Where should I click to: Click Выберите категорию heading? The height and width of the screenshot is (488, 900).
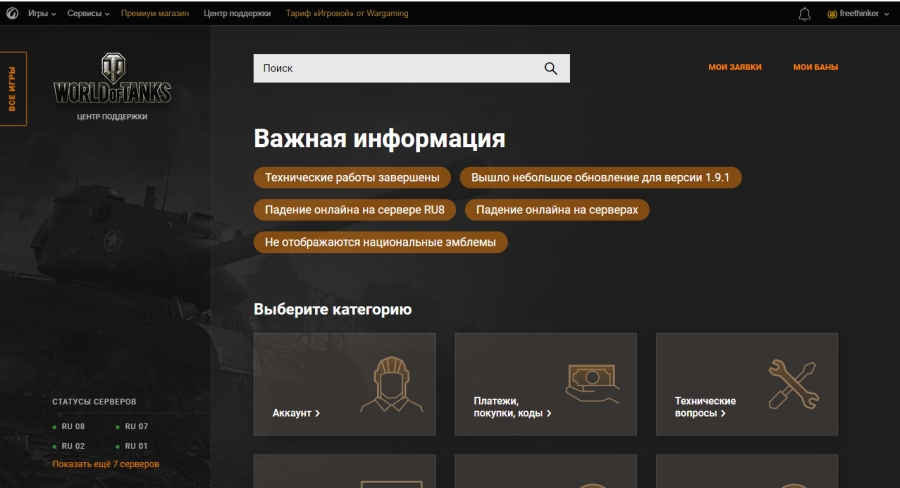pos(332,309)
